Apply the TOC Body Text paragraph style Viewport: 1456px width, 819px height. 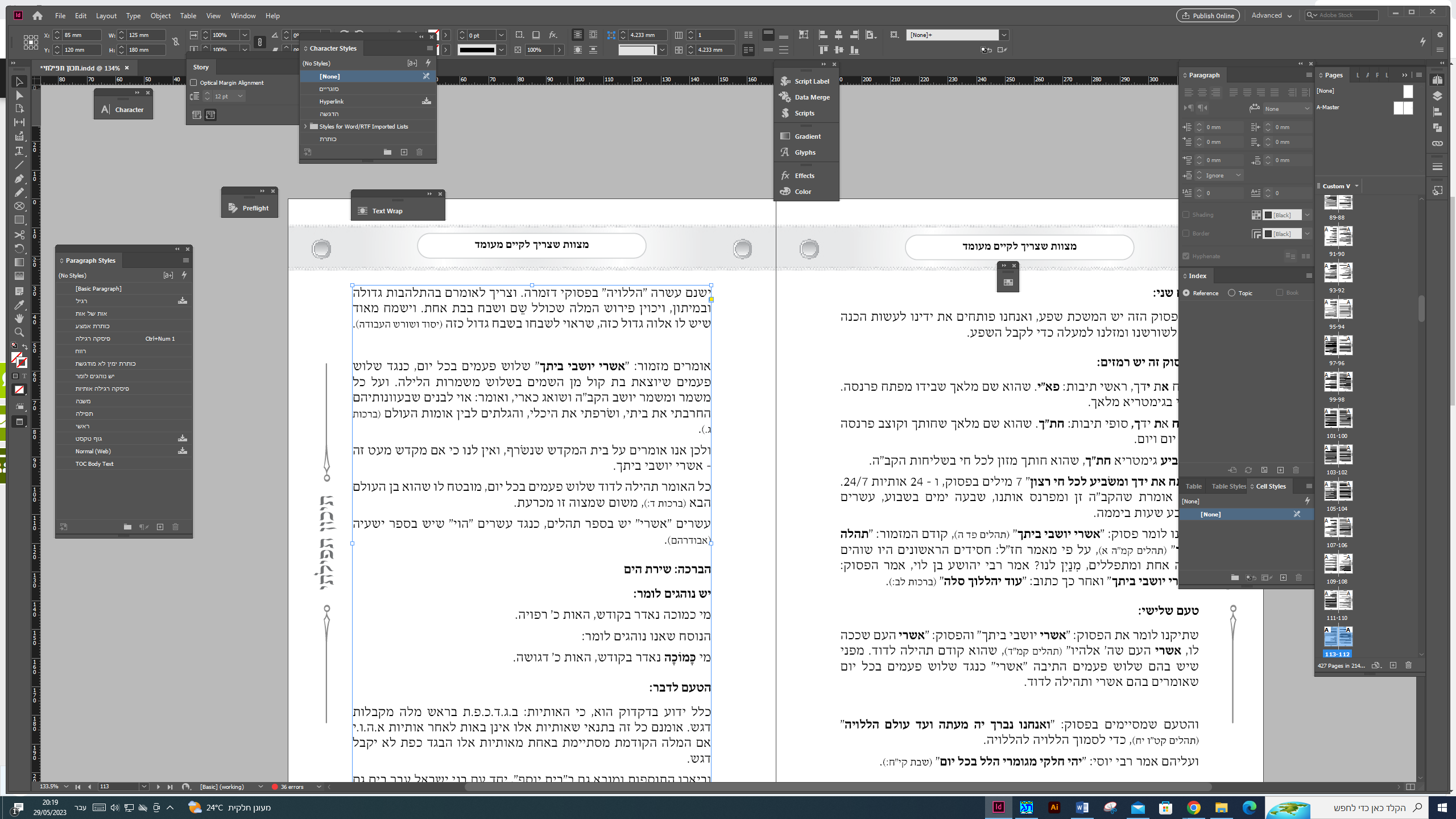[94, 464]
